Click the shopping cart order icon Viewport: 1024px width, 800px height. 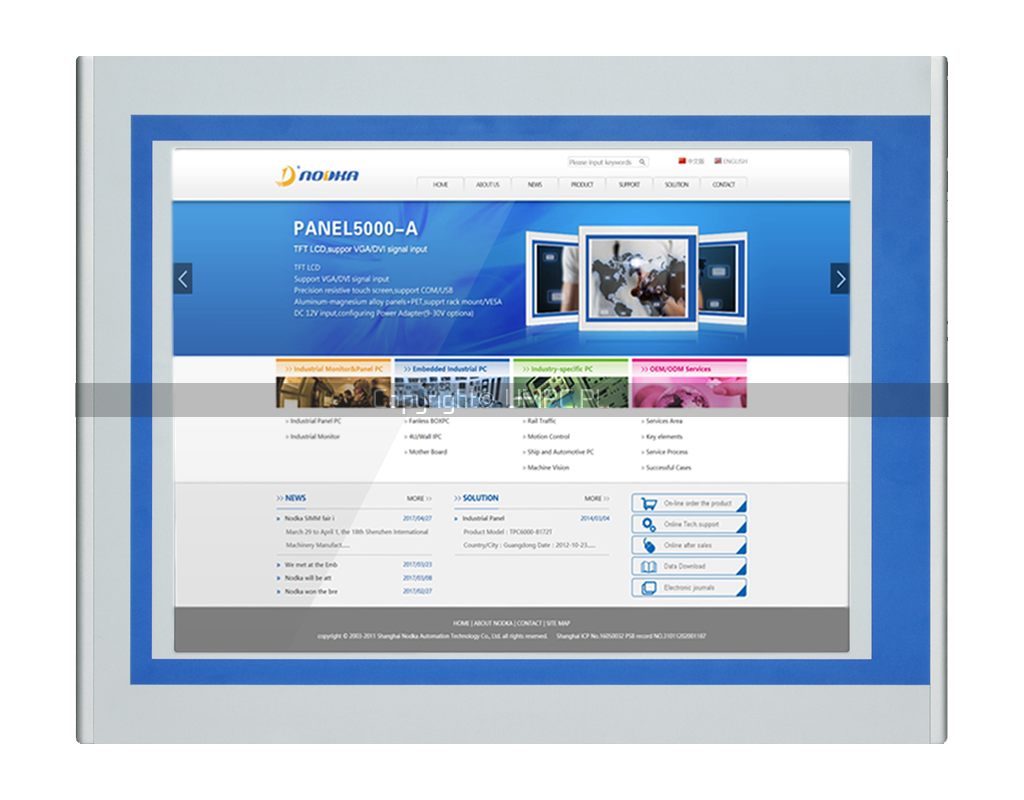(649, 503)
